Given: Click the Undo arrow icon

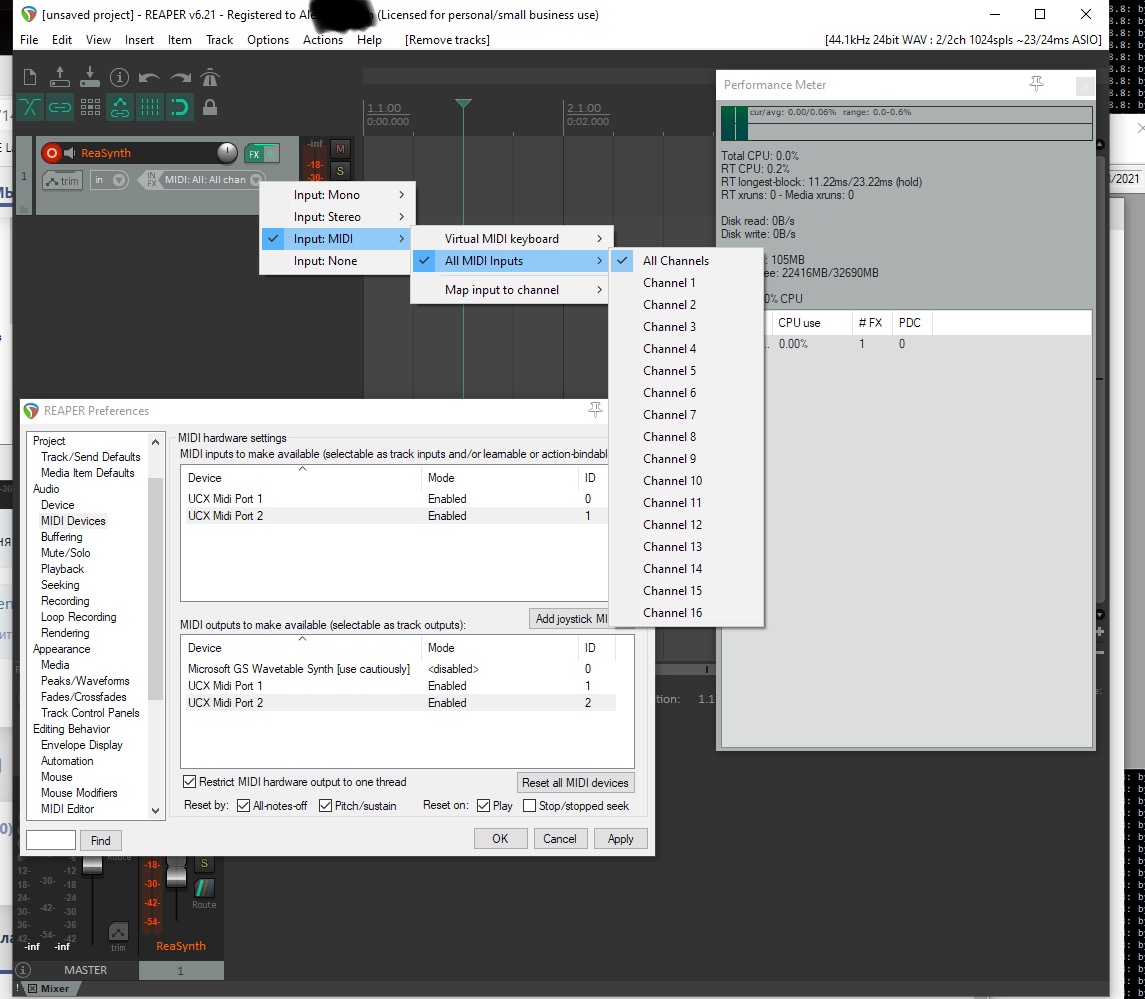Looking at the screenshot, I should pos(150,77).
